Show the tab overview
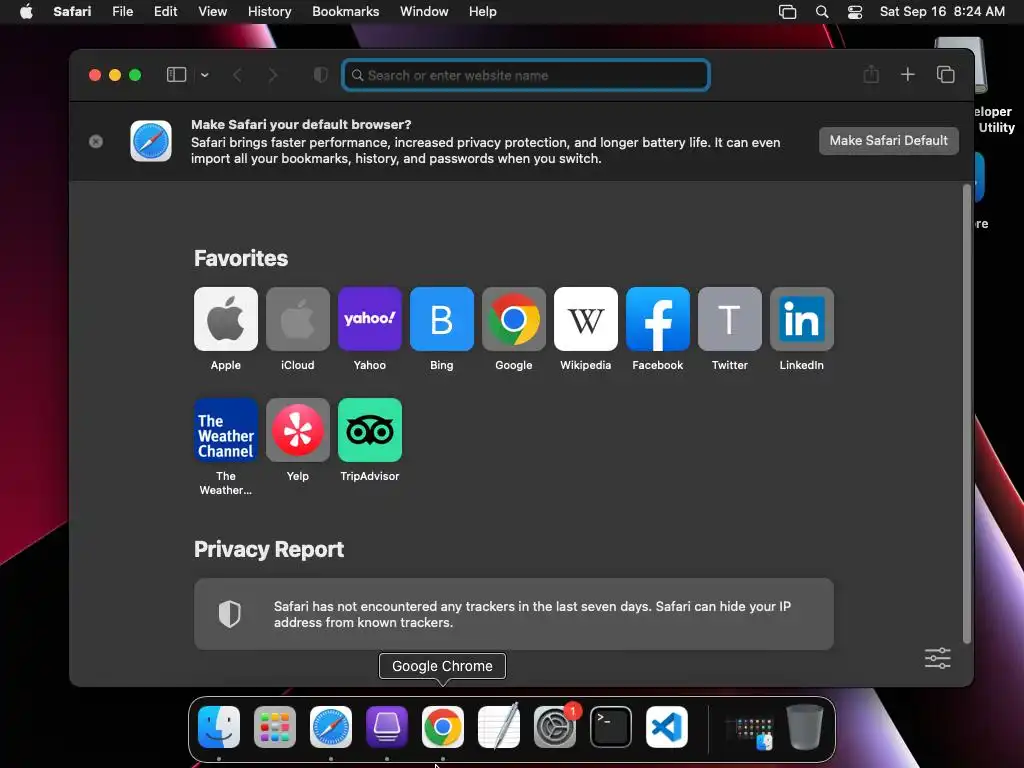The height and width of the screenshot is (768, 1024). tap(945, 74)
